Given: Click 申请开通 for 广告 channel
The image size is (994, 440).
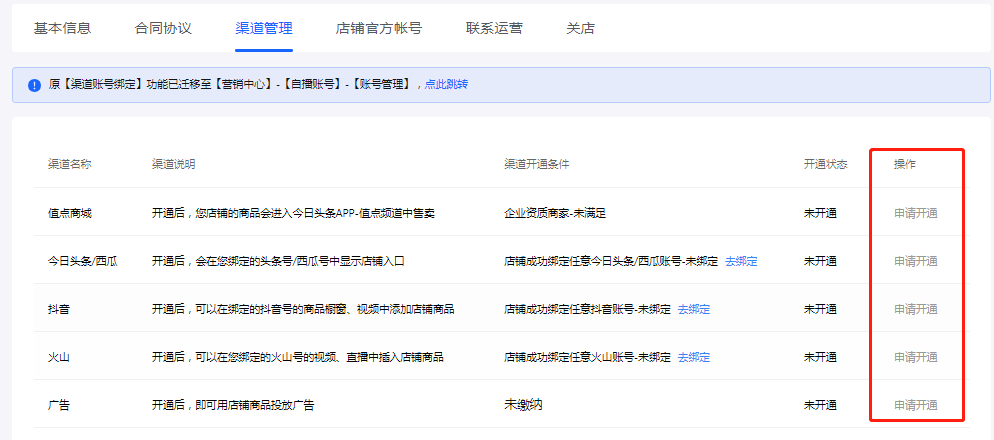Looking at the screenshot, I should click(x=916, y=405).
